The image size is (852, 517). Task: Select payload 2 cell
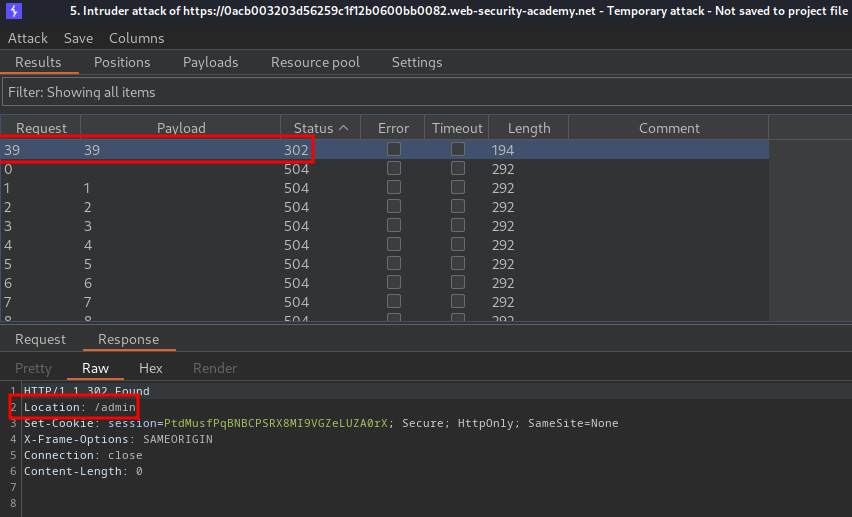tap(87, 207)
